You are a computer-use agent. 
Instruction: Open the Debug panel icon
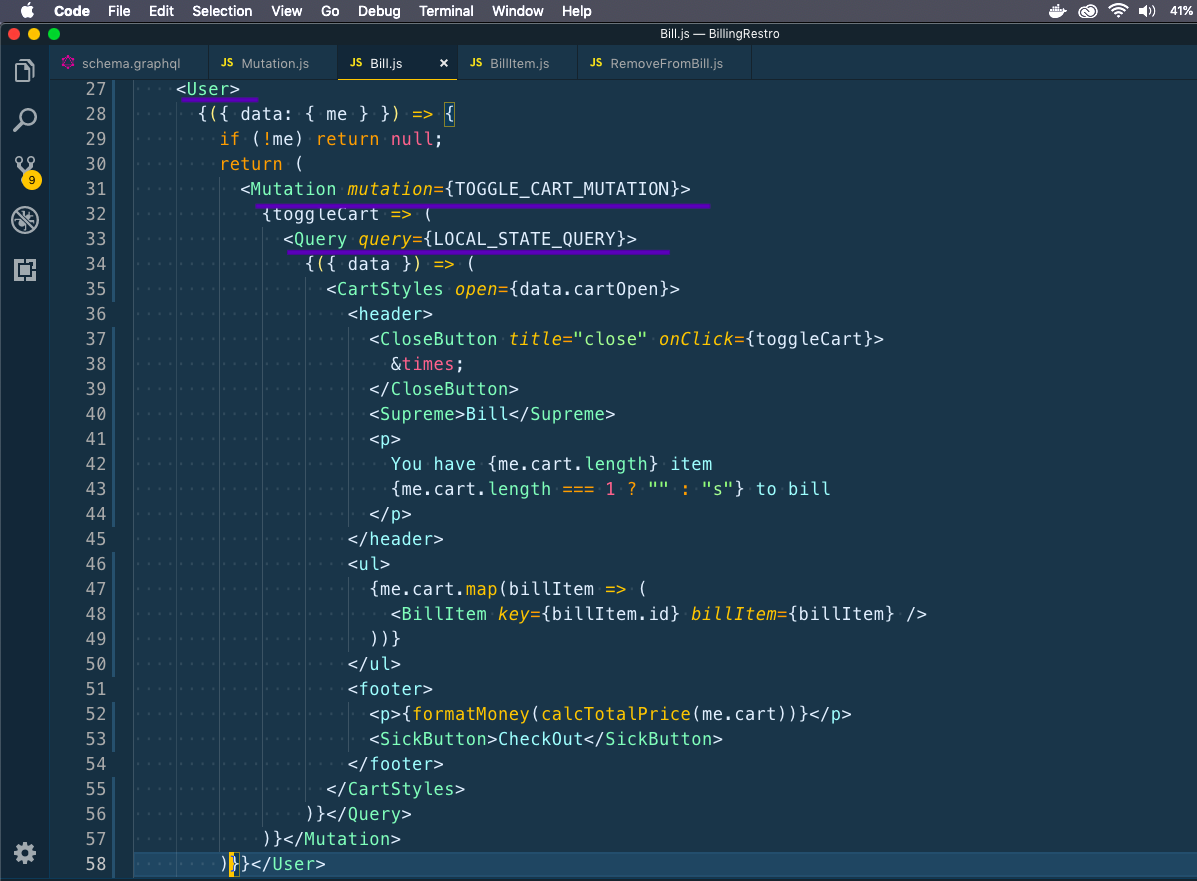(x=25, y=220)
